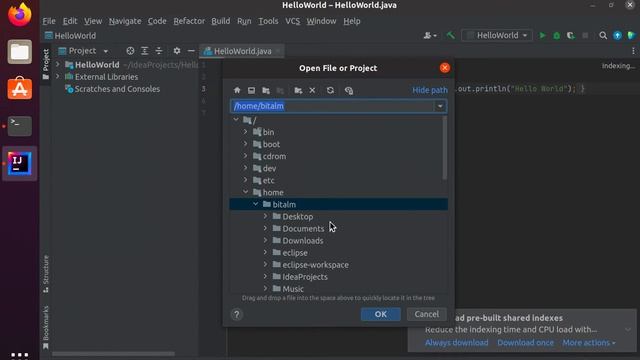Click the Hide path link
This screenshot has width=640, height=360.
430,90
